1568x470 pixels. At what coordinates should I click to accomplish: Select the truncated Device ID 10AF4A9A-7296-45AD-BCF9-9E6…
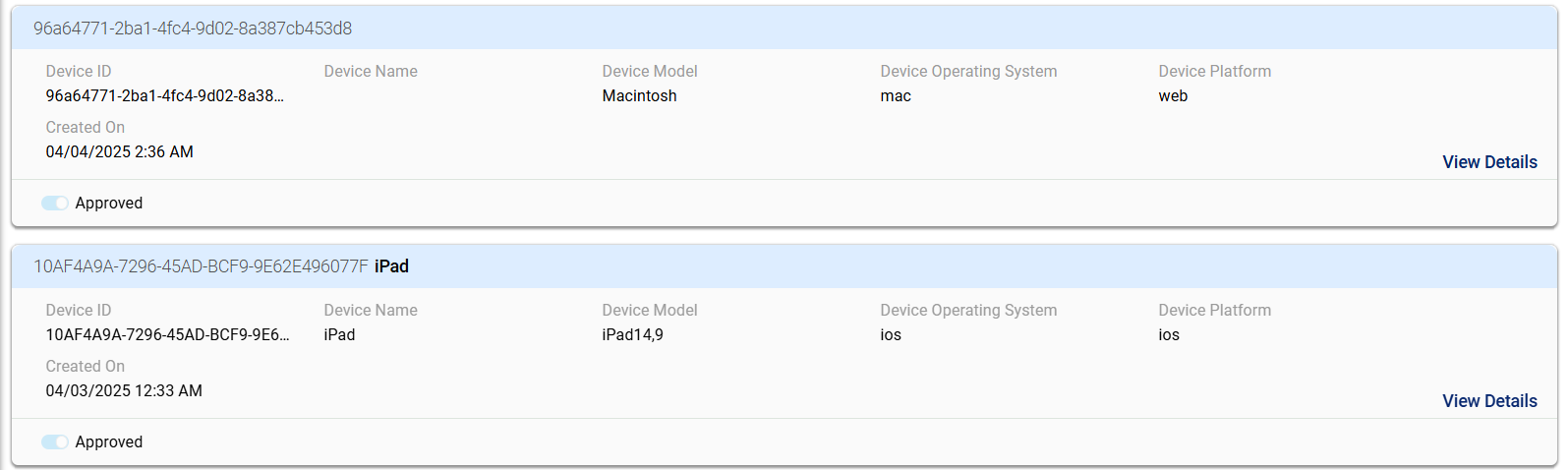coord(167,334)
